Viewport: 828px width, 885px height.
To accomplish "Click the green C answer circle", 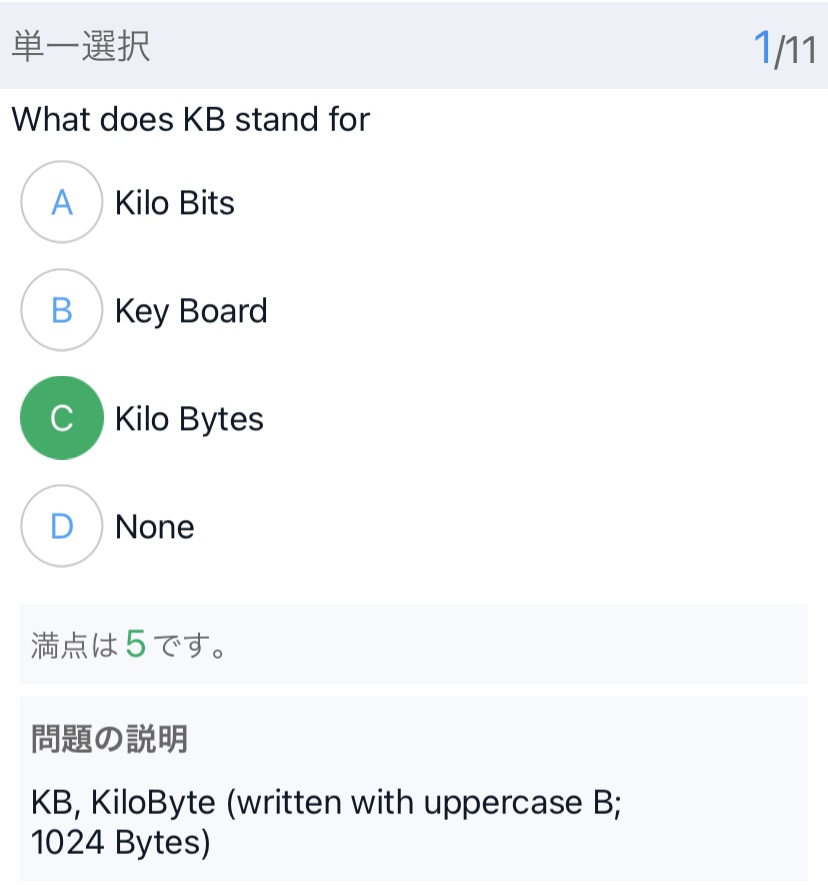I will pos(62,418).
